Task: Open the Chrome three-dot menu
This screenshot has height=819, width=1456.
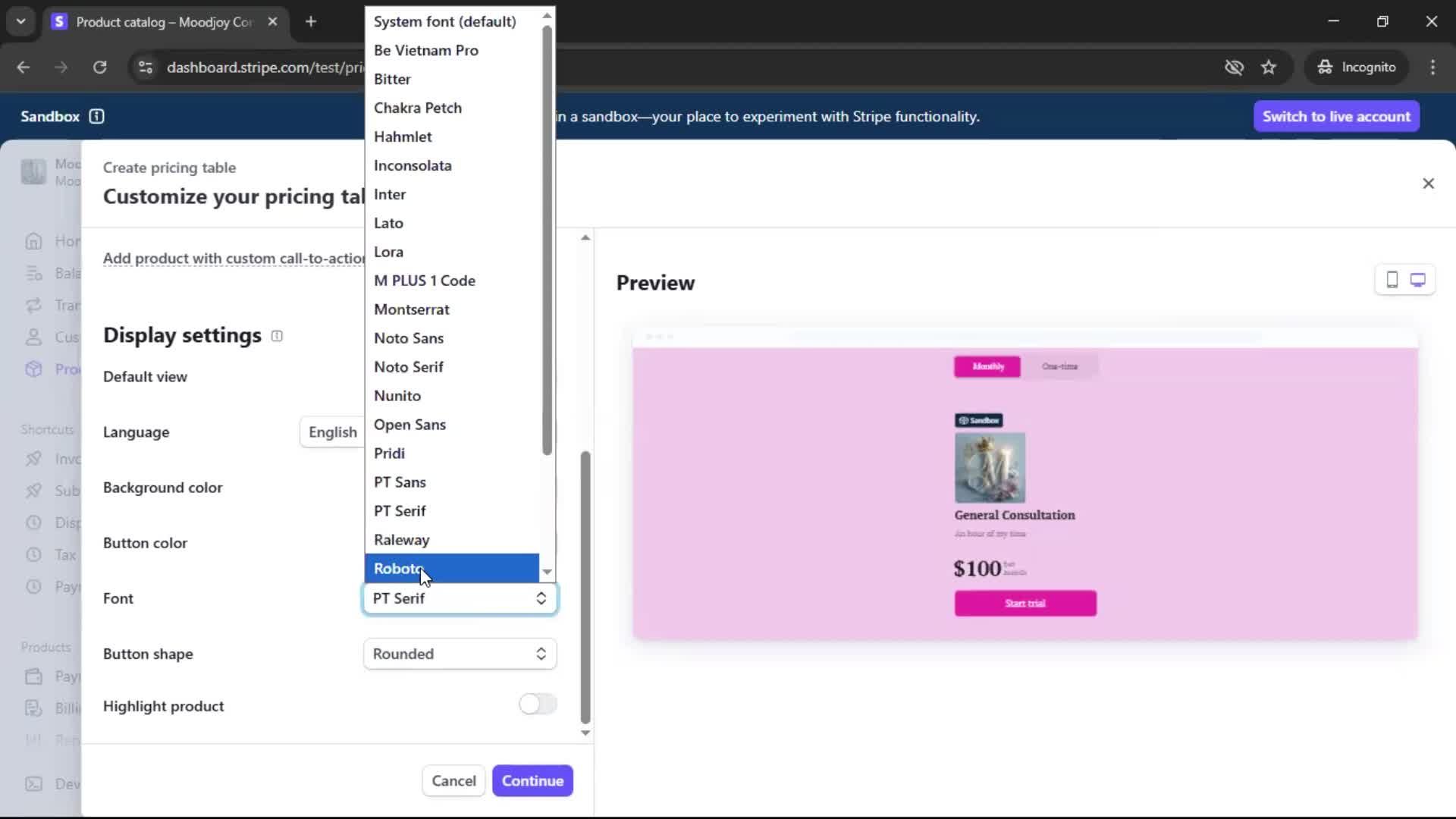Action: click(1432, 67)
